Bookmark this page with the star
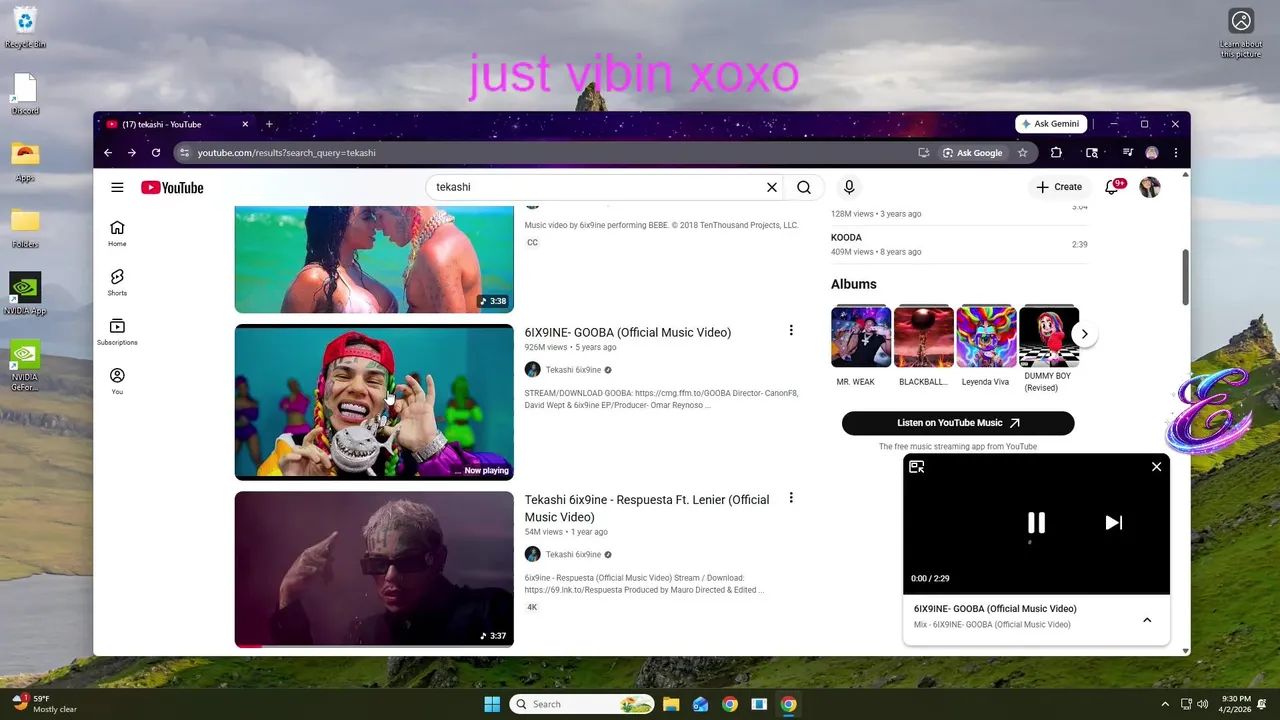Screen dimensions: 1280x720 pos(1022,153)
